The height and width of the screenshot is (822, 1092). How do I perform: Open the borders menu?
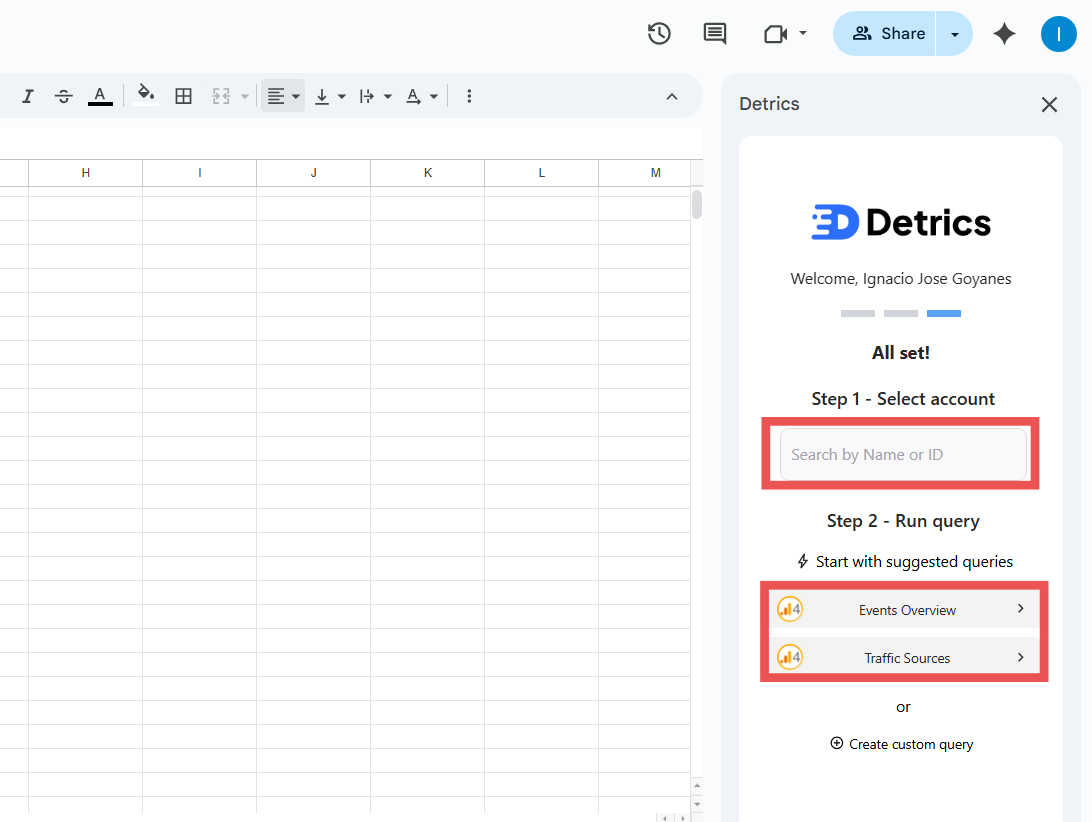click(183, 96)
